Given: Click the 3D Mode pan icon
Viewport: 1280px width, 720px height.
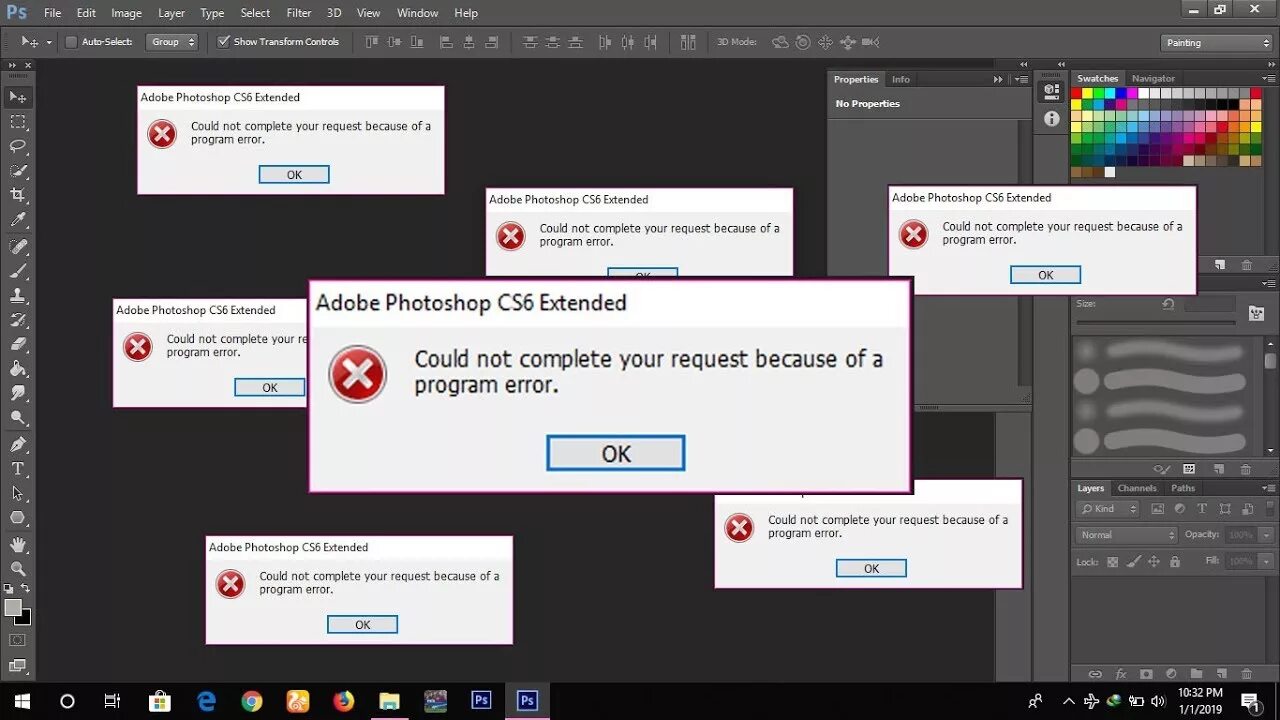Looking at the screenshot, I should 825,42.
